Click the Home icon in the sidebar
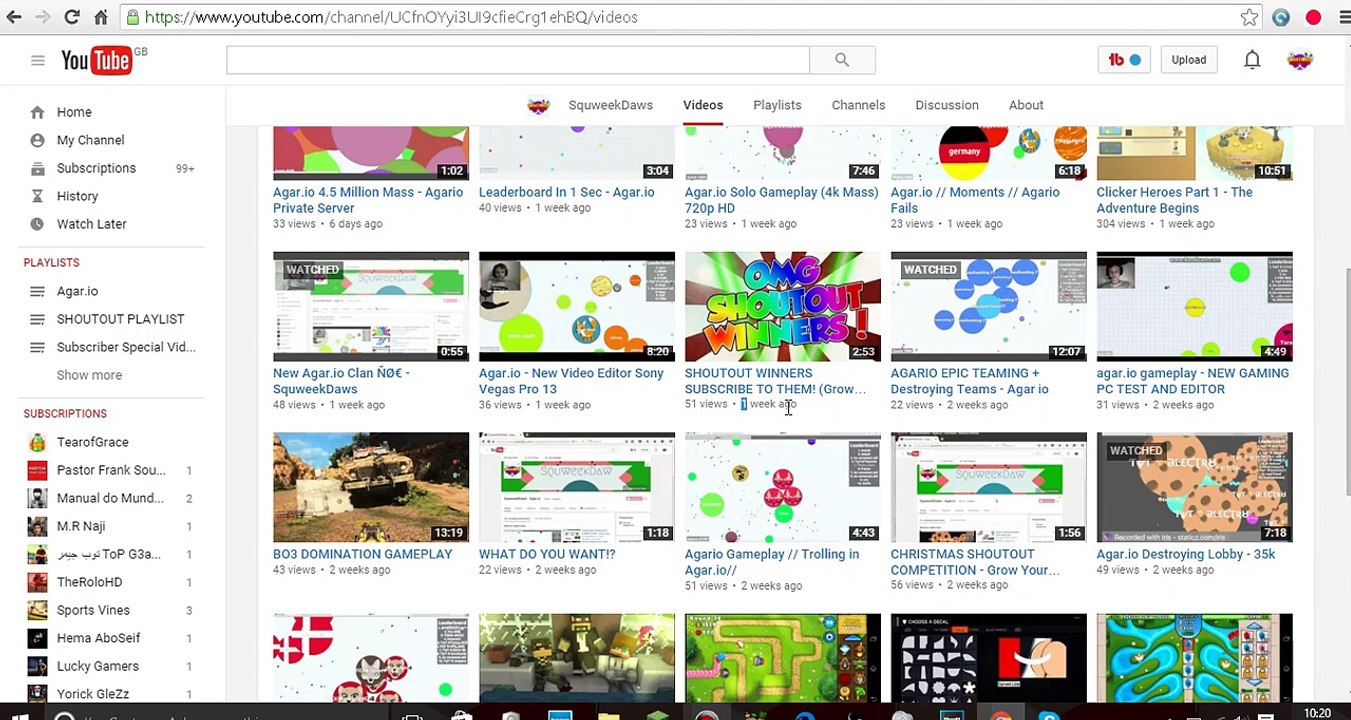 pos(37,112)
